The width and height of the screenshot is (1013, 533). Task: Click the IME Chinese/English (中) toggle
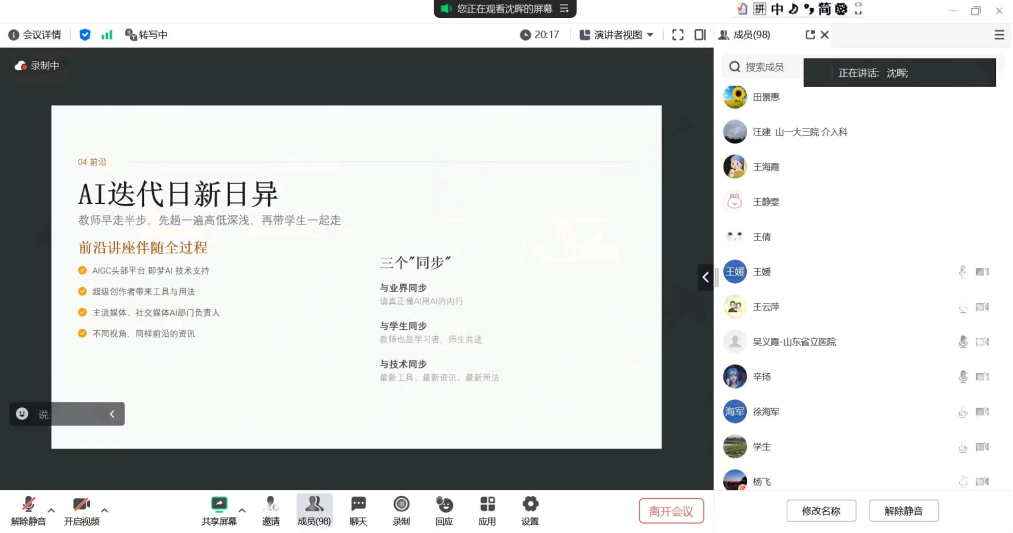tap(777, 8)
